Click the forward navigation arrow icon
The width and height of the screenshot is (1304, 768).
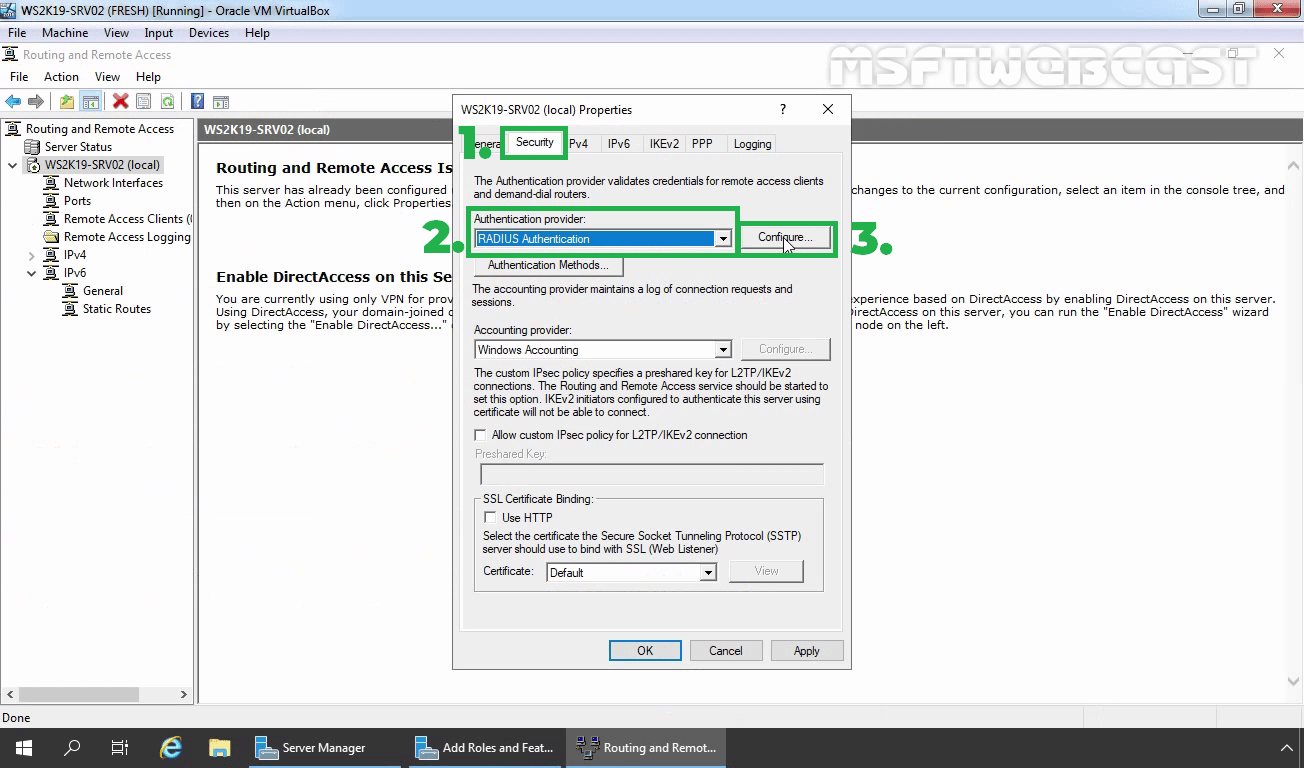tap(35, 101)
